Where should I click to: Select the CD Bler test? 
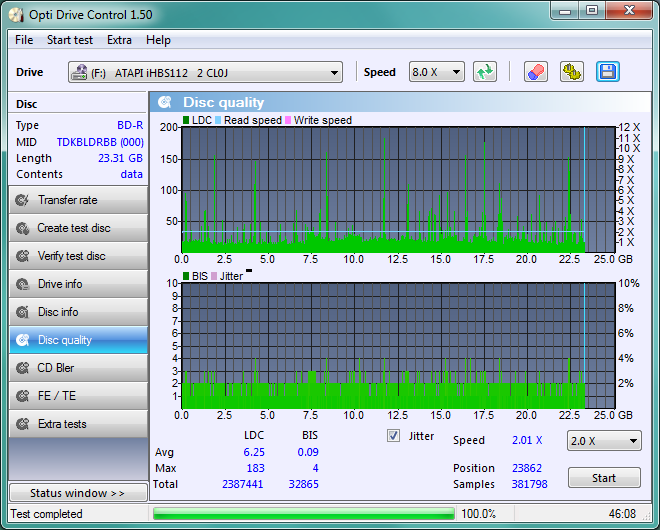point(78,368)
